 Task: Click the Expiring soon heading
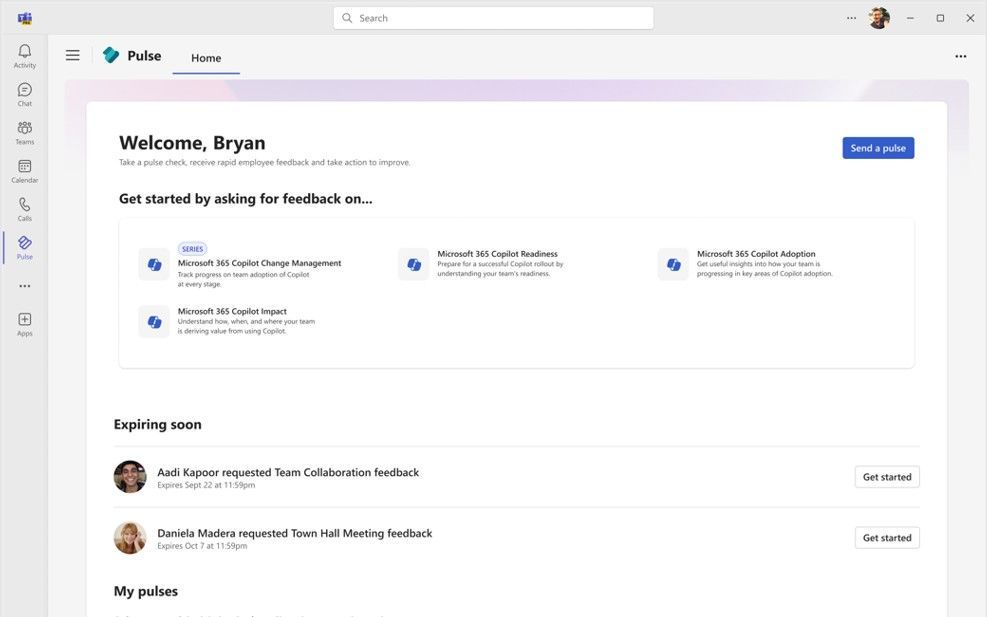point(157,424)
